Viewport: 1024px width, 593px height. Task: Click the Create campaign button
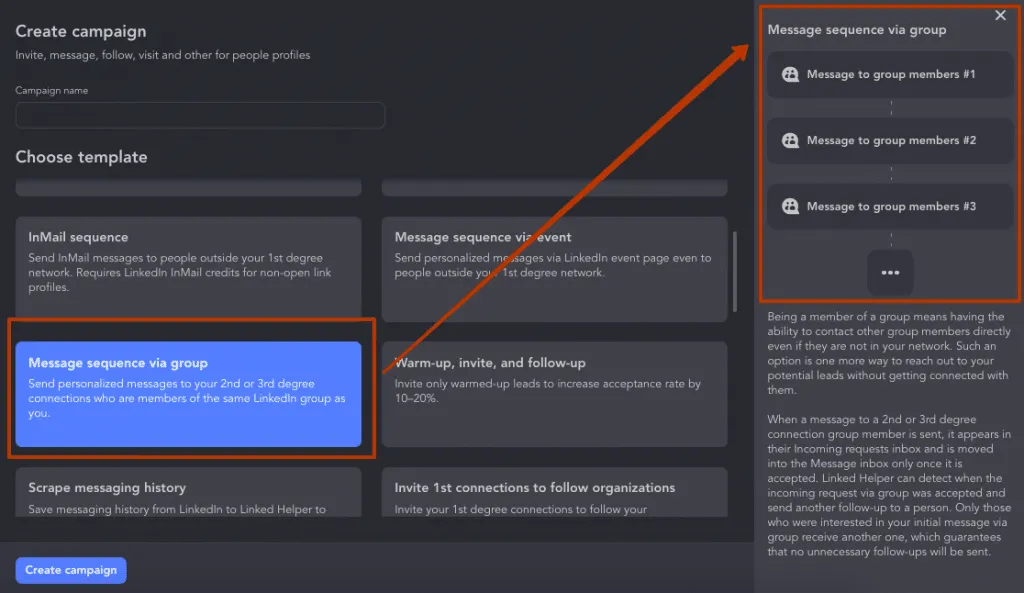71,570
